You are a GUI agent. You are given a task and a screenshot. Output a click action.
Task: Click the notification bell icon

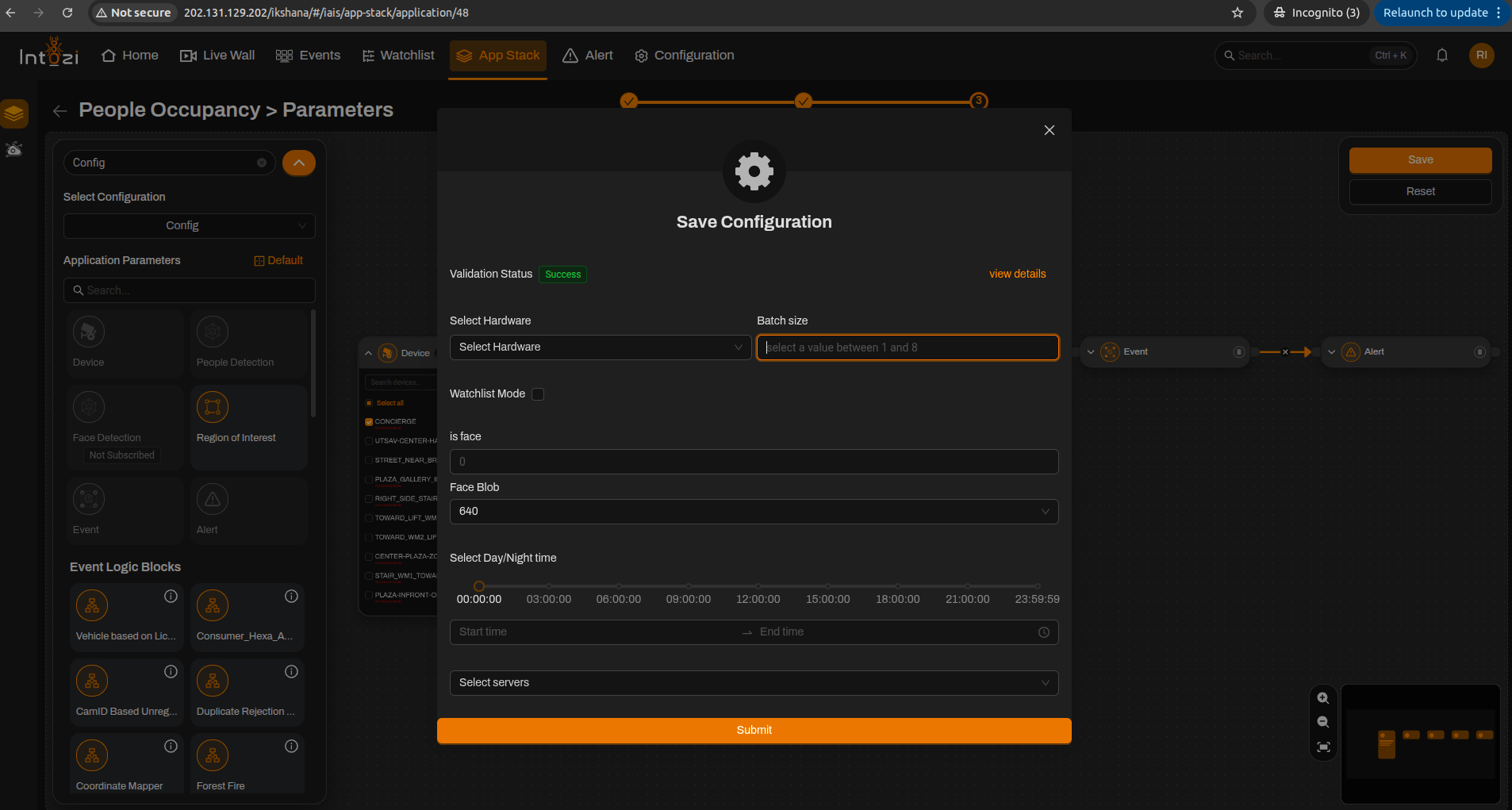(x=1442, y=56)
